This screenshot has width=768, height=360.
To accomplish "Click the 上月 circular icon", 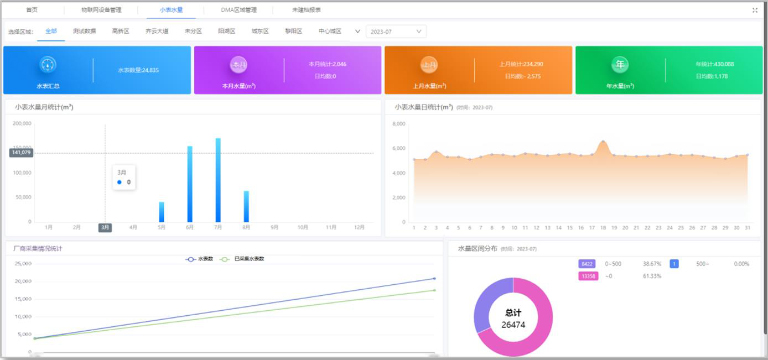I will tap(429, 65).
